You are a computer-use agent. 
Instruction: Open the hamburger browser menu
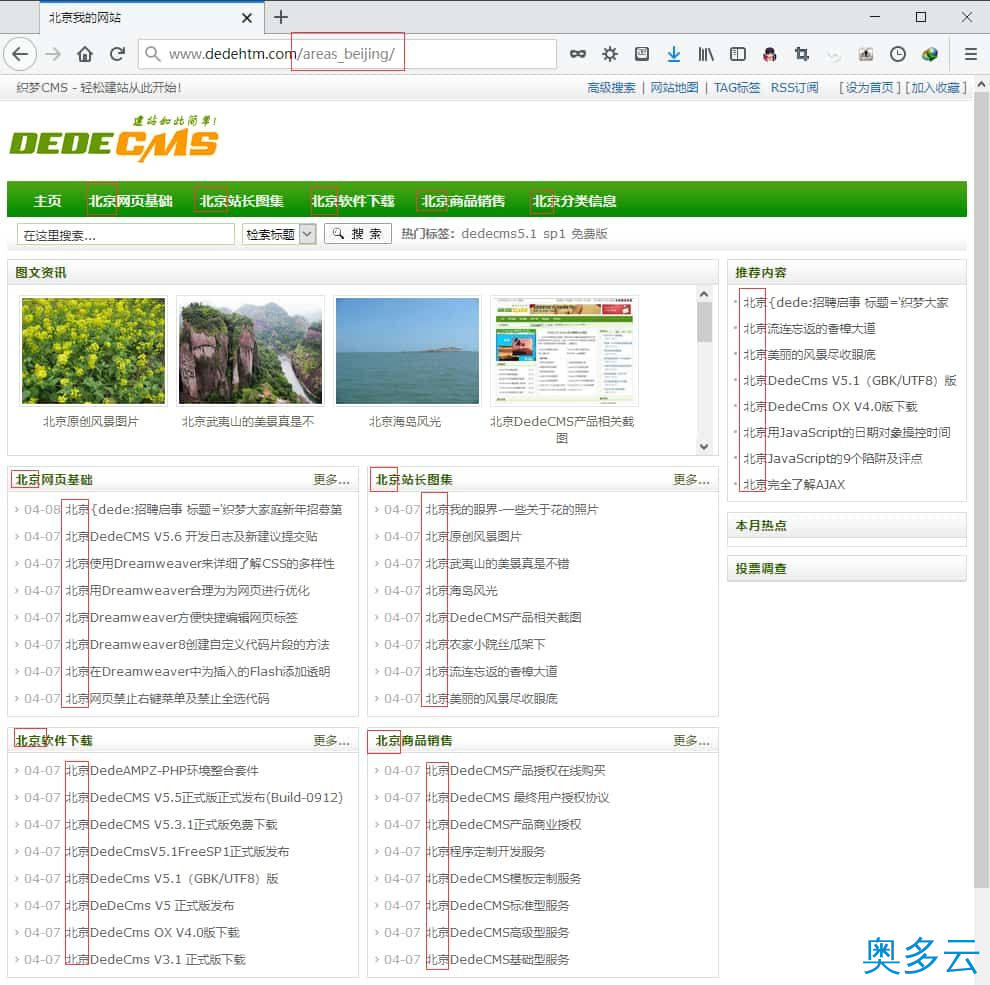coord(970,54)
